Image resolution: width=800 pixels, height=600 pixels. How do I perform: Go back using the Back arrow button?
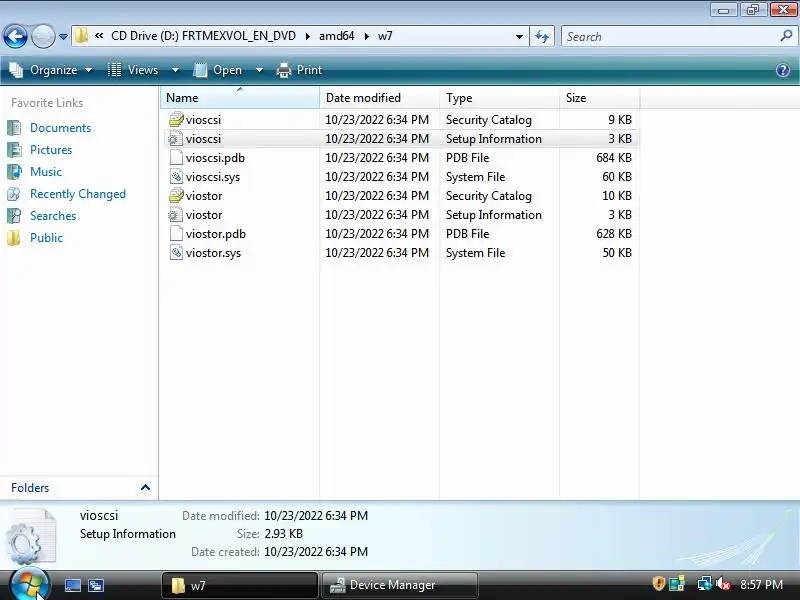pyautogui.click(x=15, y=36)
